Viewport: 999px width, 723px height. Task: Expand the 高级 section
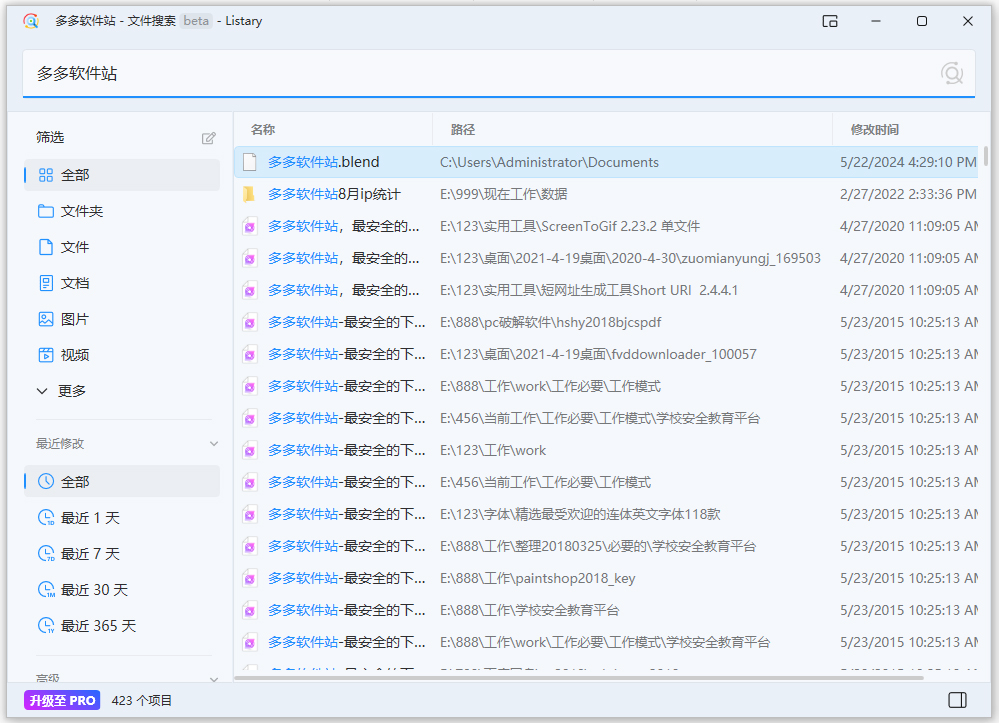pyautogui.click(x=213, y=678)
